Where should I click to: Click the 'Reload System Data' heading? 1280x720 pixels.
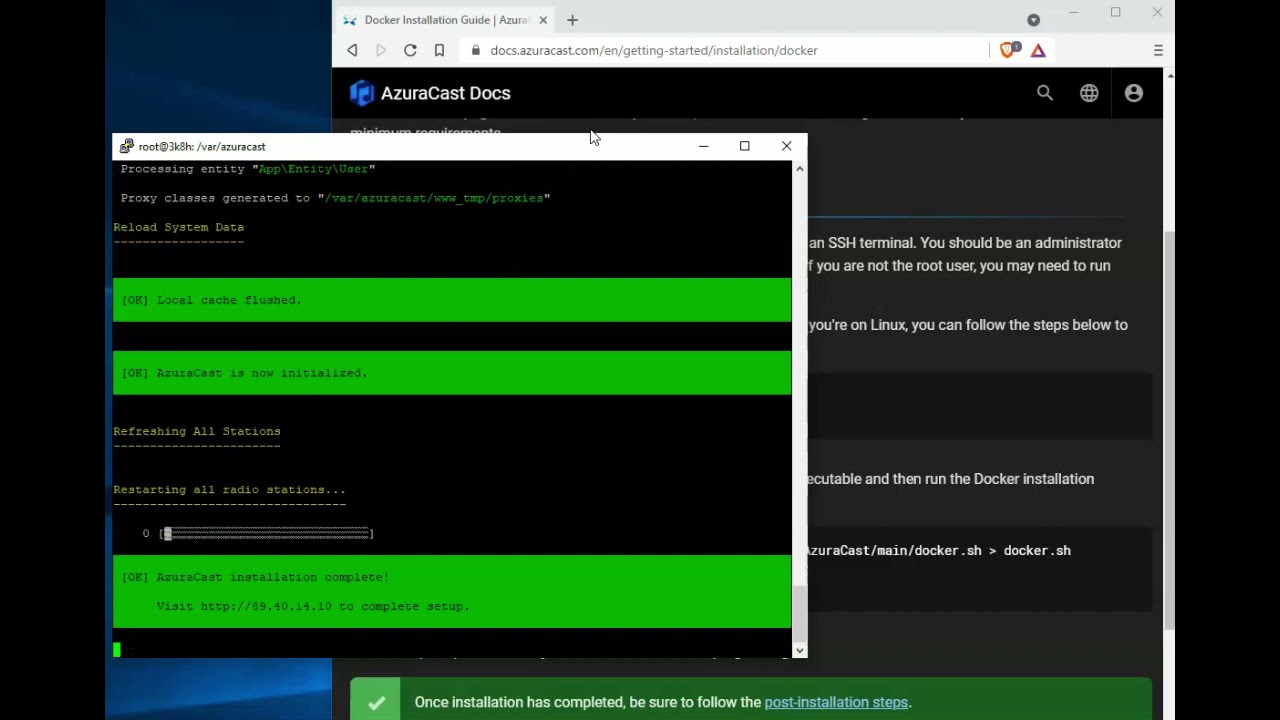point(178,227)
